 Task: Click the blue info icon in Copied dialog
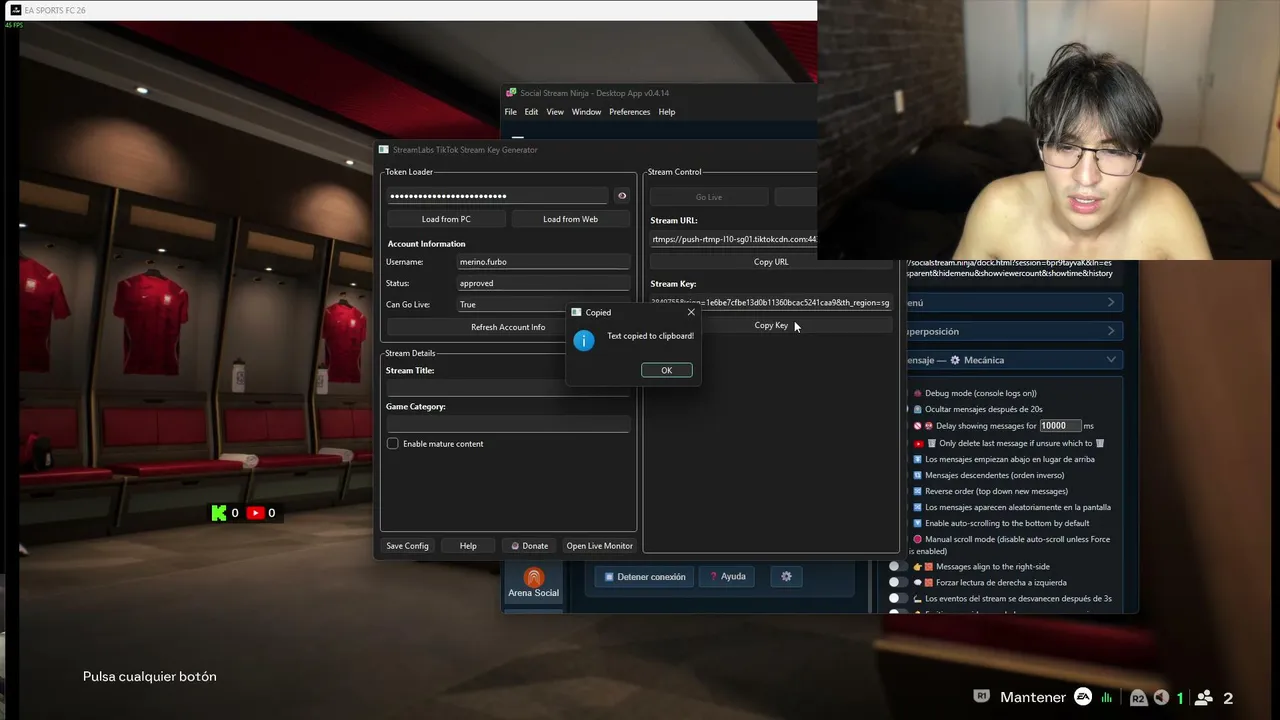tap(584, 341)
